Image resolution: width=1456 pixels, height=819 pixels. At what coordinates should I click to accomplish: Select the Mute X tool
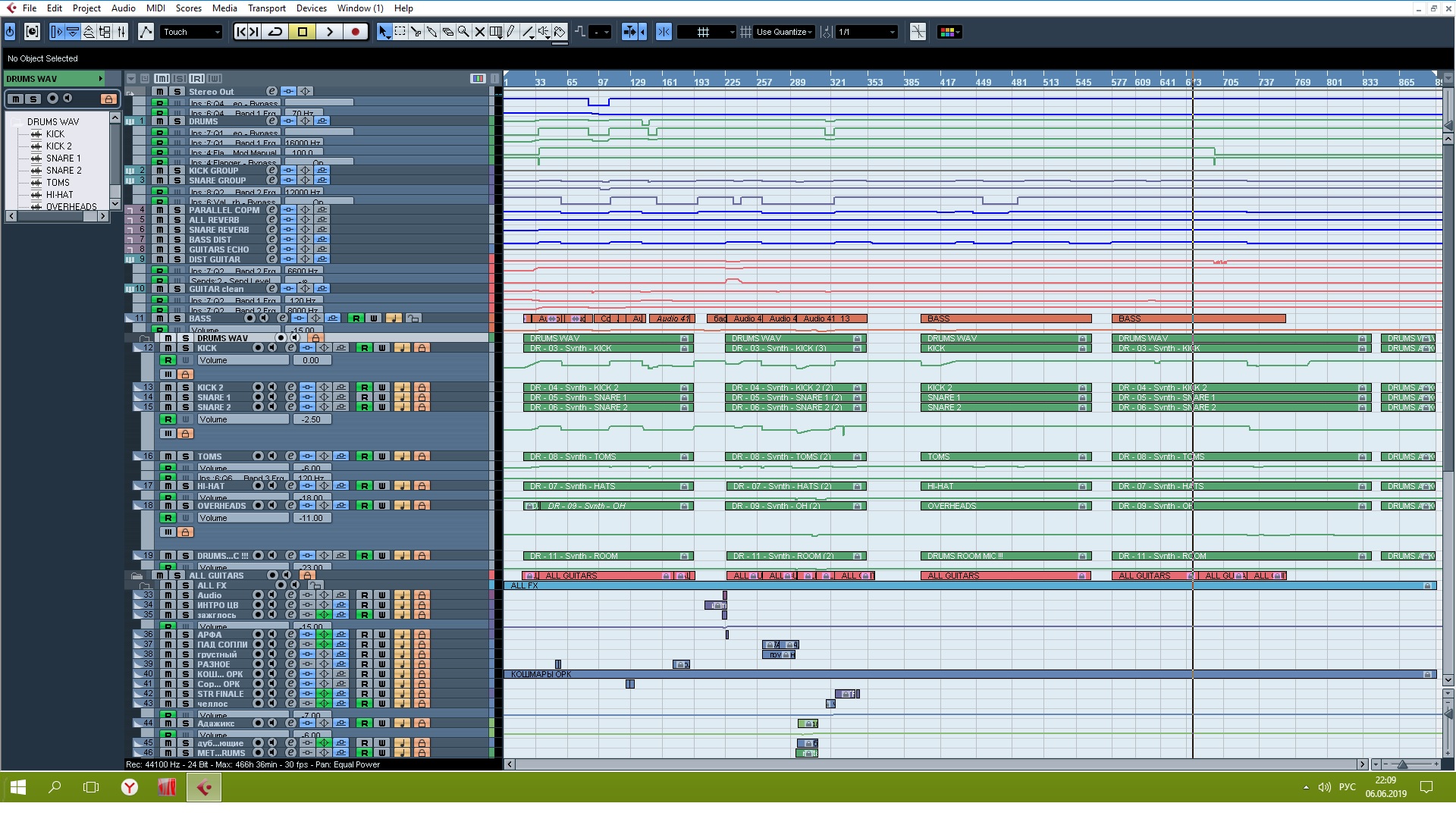tap(479, 32)
